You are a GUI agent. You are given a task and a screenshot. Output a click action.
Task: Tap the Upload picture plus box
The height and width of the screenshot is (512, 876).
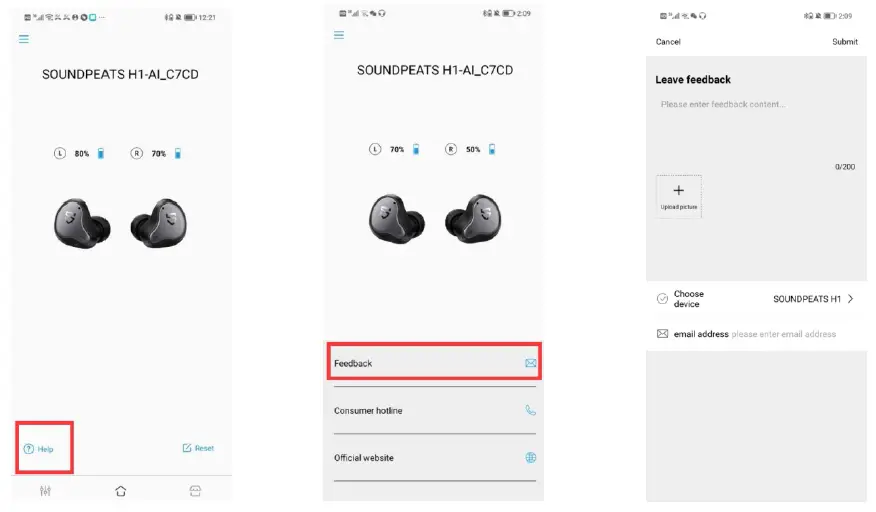click(679, 196)
